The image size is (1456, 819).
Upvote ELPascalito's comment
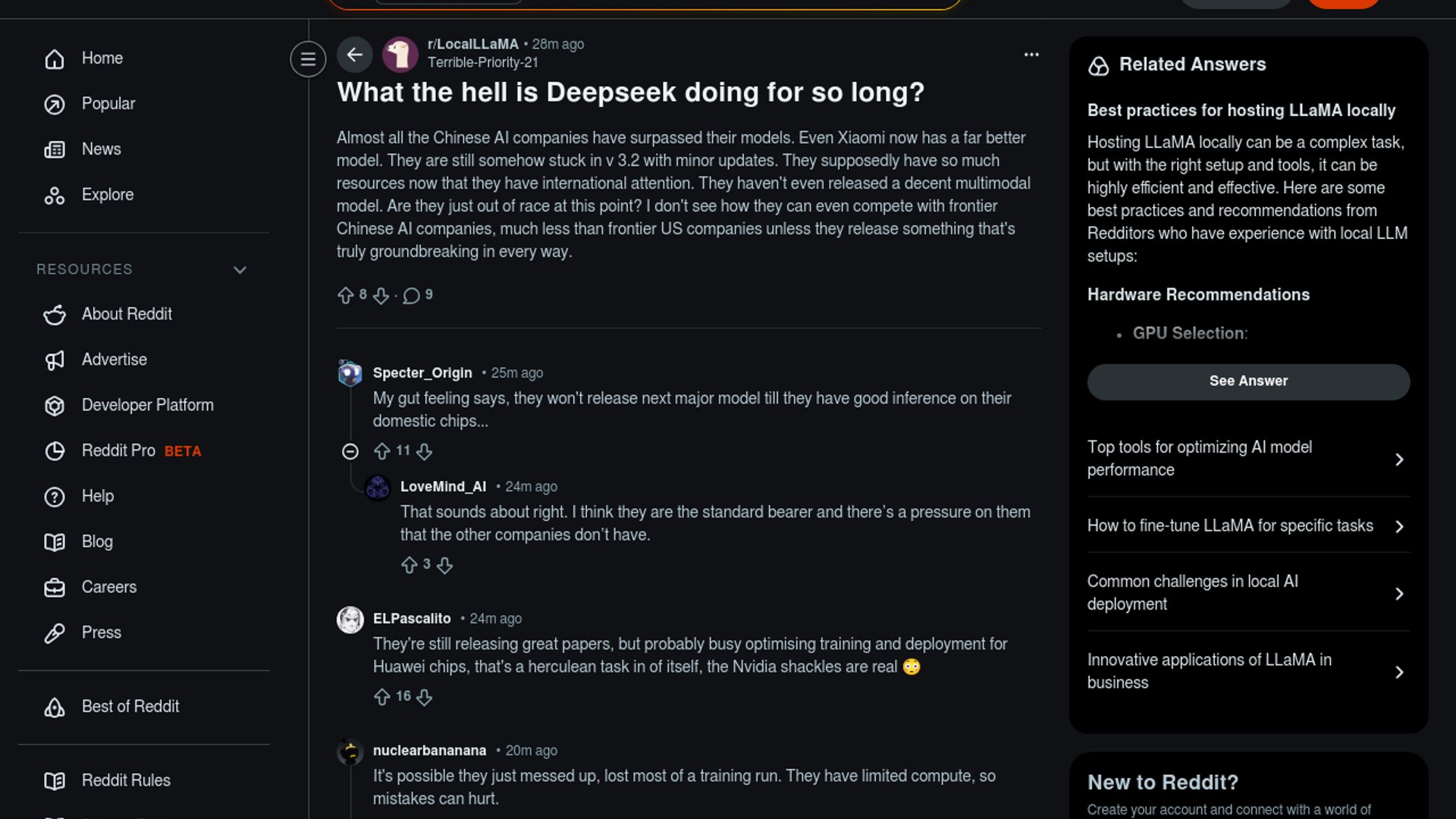pos(382,697)
